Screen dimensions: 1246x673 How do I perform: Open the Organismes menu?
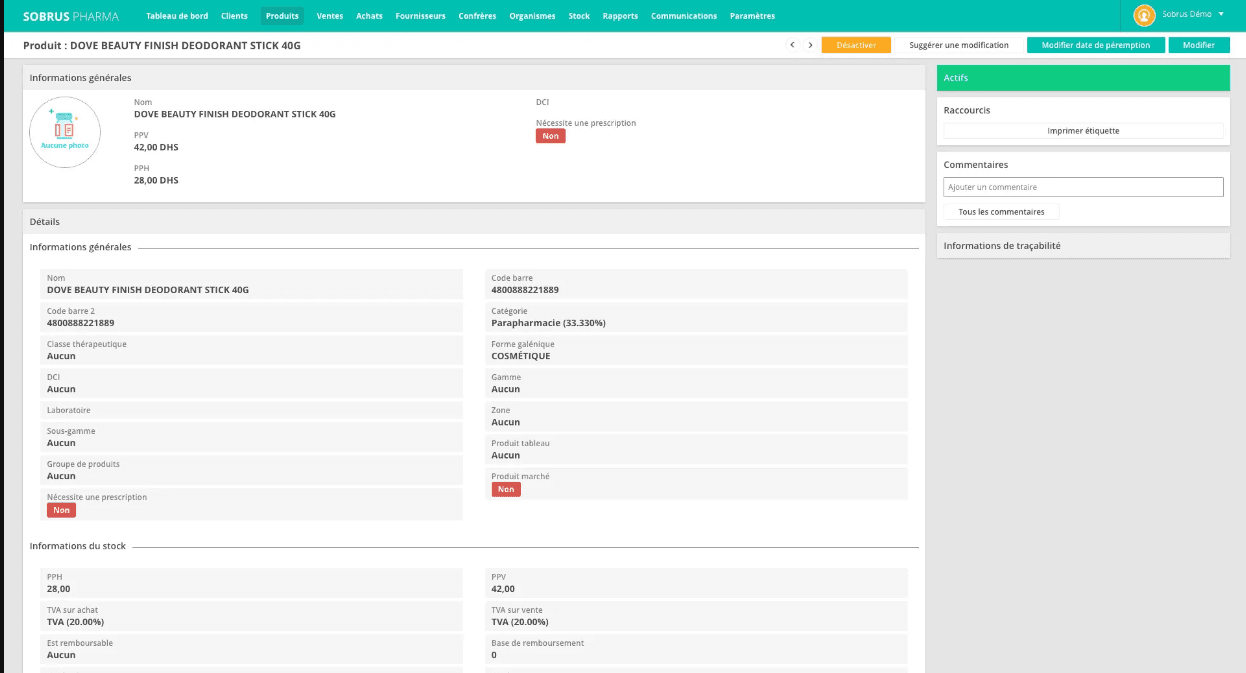pyautogui.click(x=532, y=16)
